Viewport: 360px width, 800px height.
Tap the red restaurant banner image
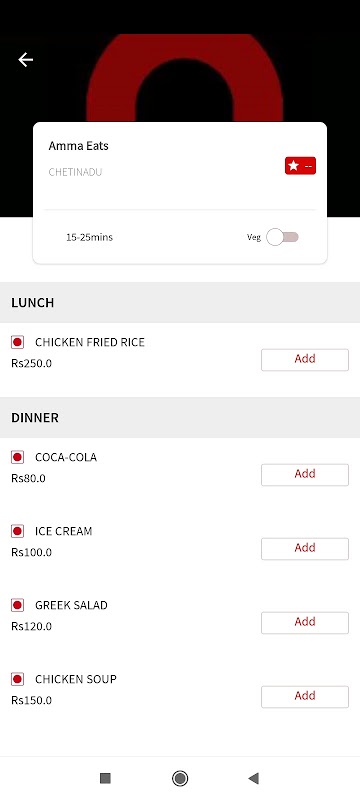click(x=185, y=78)
